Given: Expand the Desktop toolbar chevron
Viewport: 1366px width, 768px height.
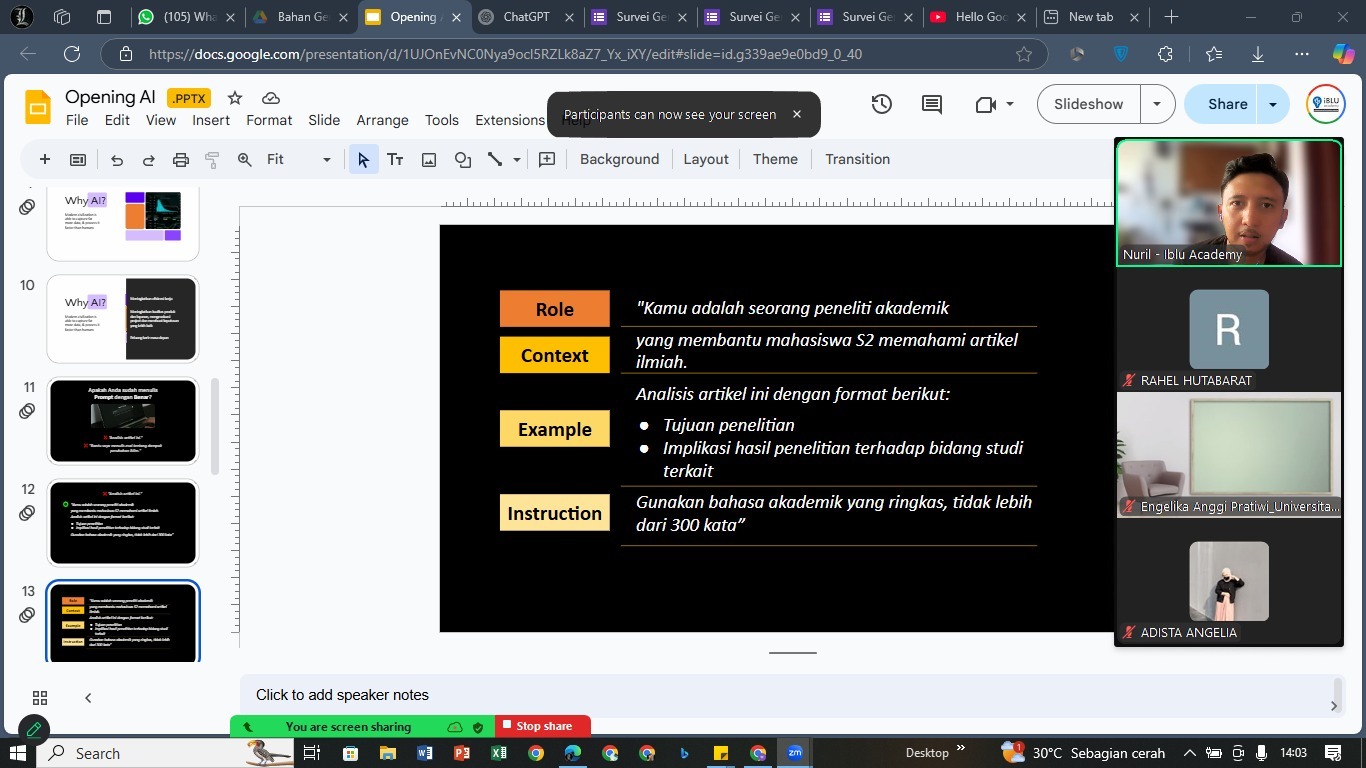Looking at the screenshot, I should pos(961,748).
